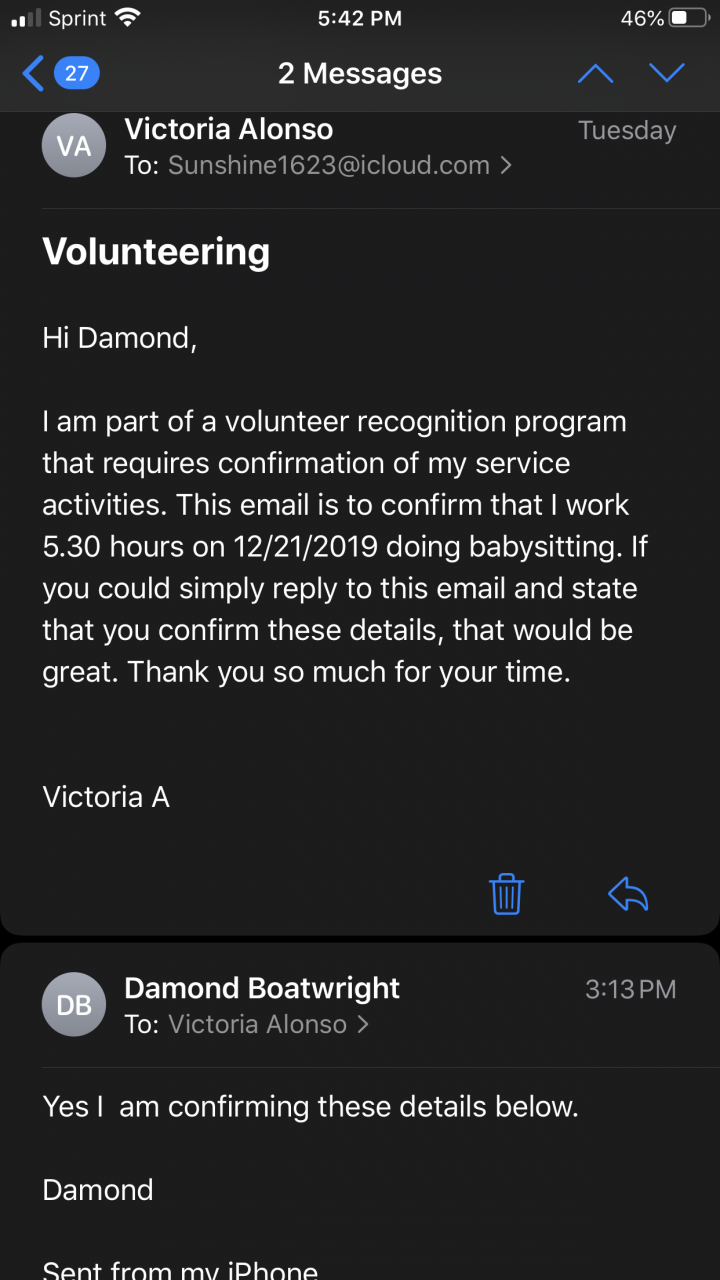Go to next message with down arrow
Screen dimensions: 720x1280
point(666,73)
